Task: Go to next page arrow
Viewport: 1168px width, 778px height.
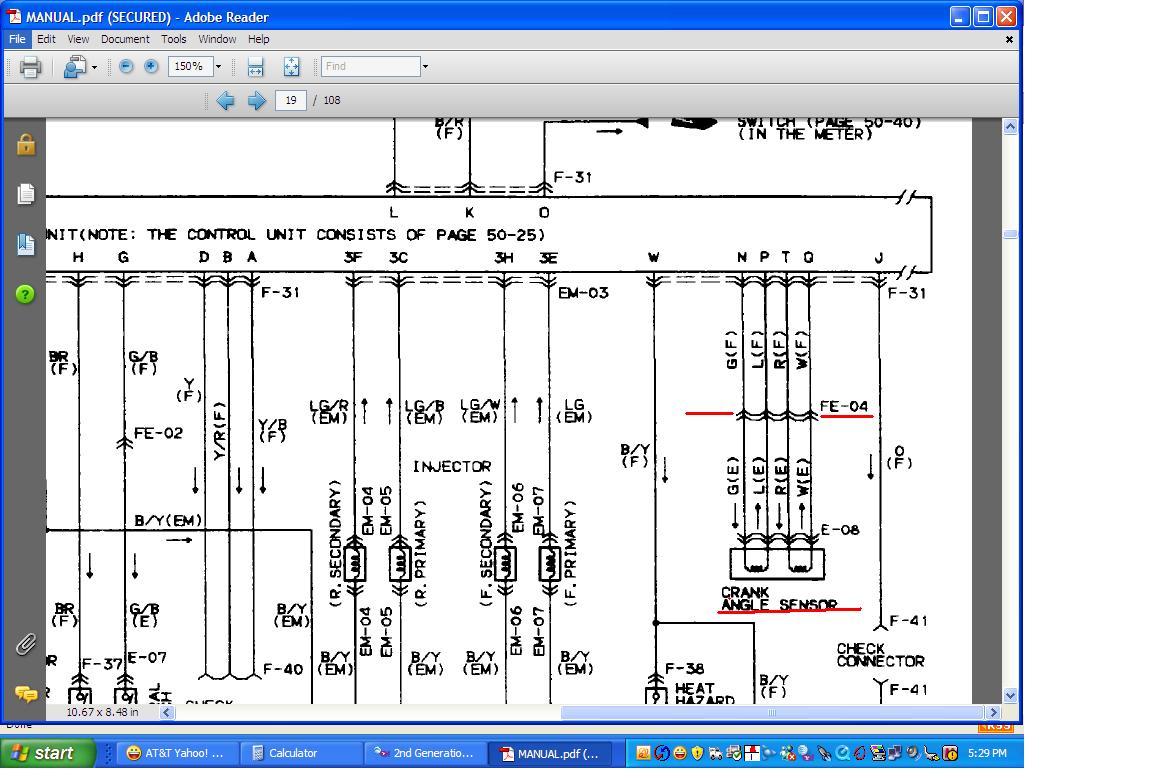Action: click(x=257, y=100)
